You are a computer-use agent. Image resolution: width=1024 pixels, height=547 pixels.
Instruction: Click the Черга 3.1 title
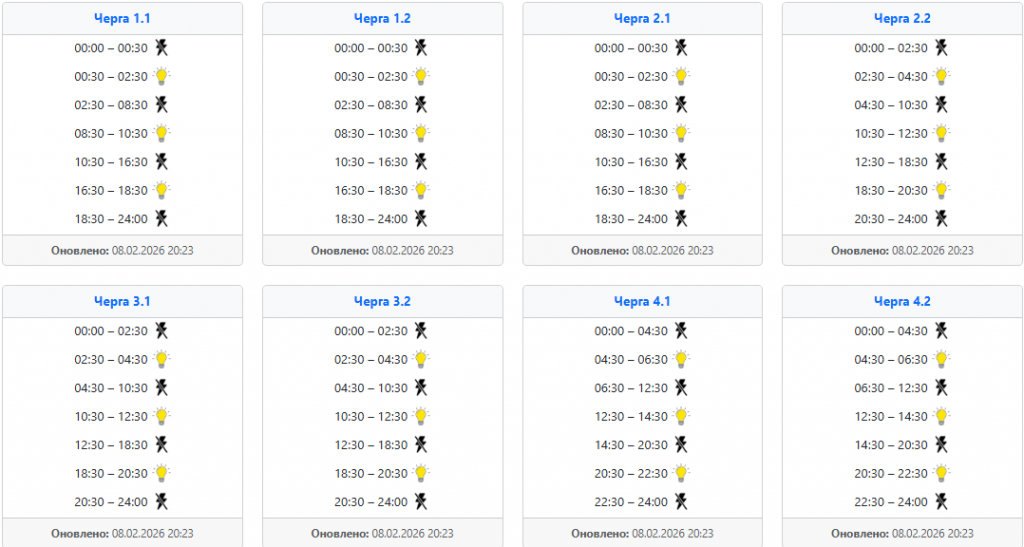(122, 301)
